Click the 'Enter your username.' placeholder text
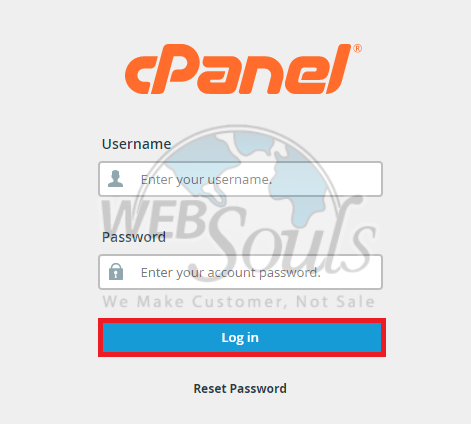 point(206,180)
